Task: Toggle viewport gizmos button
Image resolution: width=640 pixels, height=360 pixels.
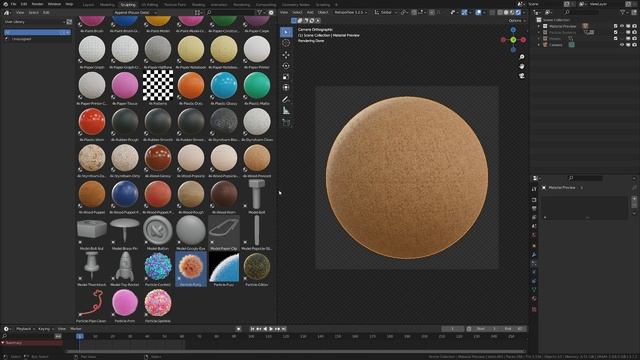Action: click(x=464, y=12)
